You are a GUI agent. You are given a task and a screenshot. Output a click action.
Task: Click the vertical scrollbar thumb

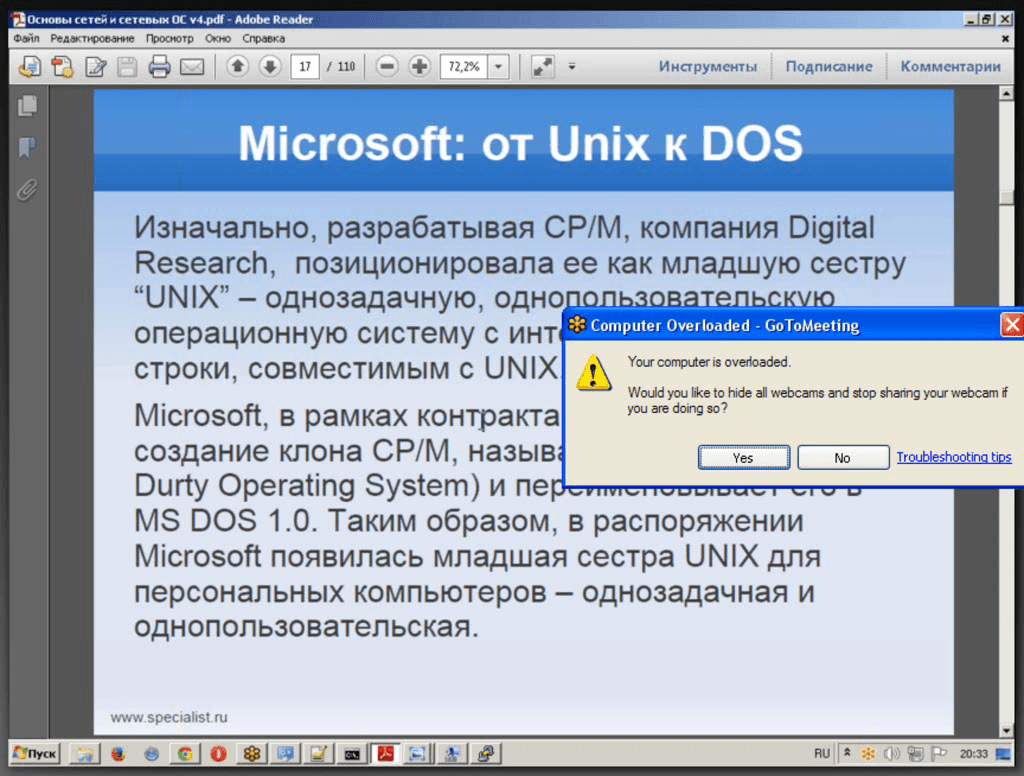click(x=1006, y=198)
